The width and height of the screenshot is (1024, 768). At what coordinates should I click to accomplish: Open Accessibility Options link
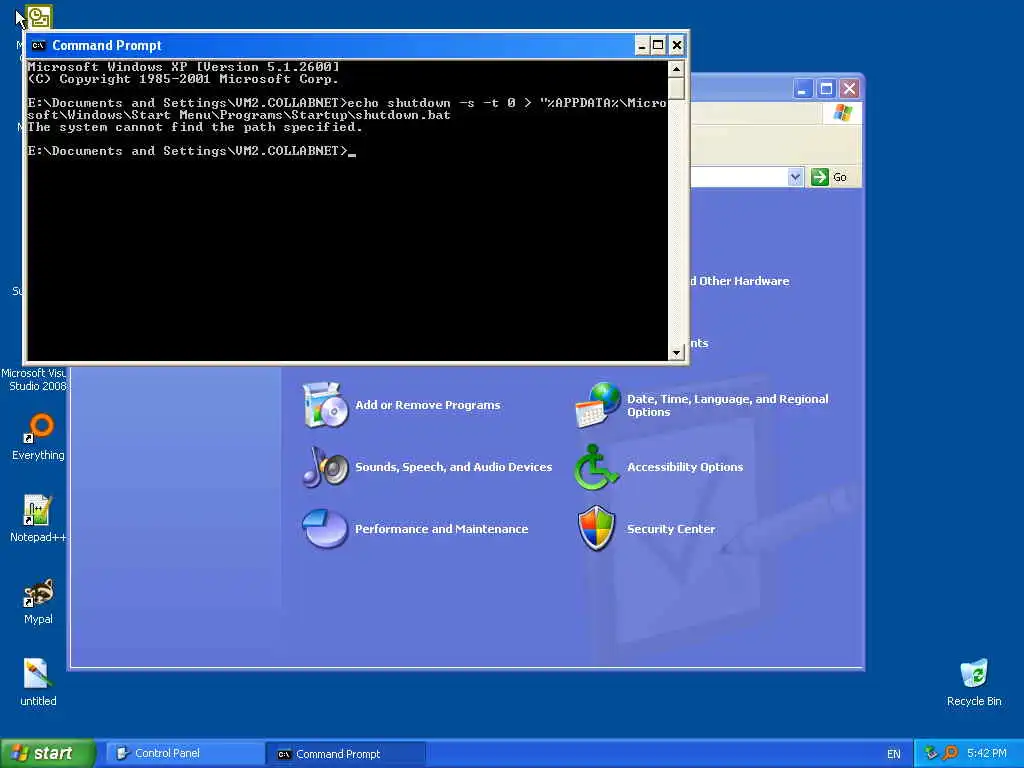685,467
